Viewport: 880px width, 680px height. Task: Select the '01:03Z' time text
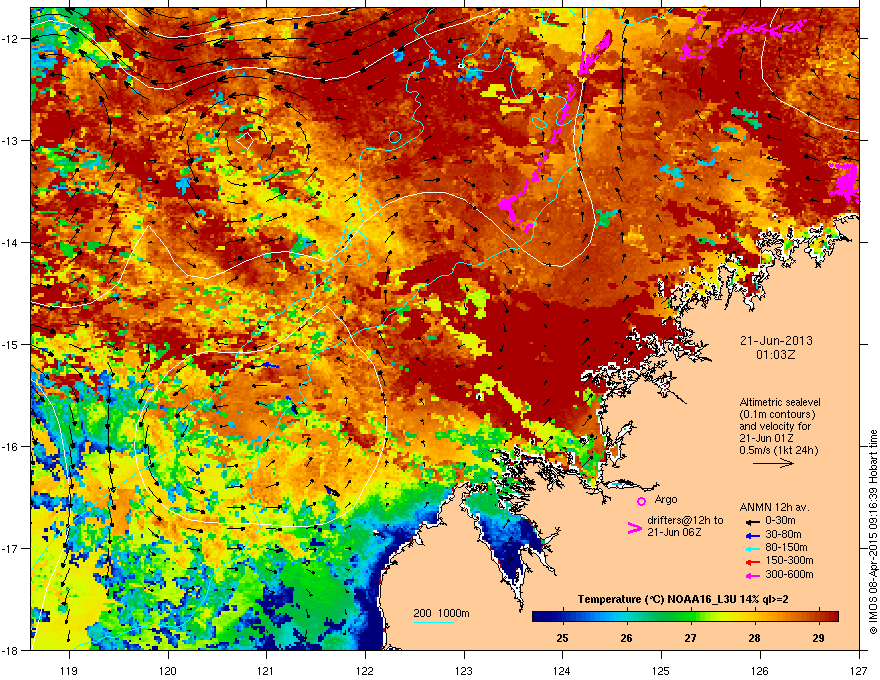click(x=776, y=355)
